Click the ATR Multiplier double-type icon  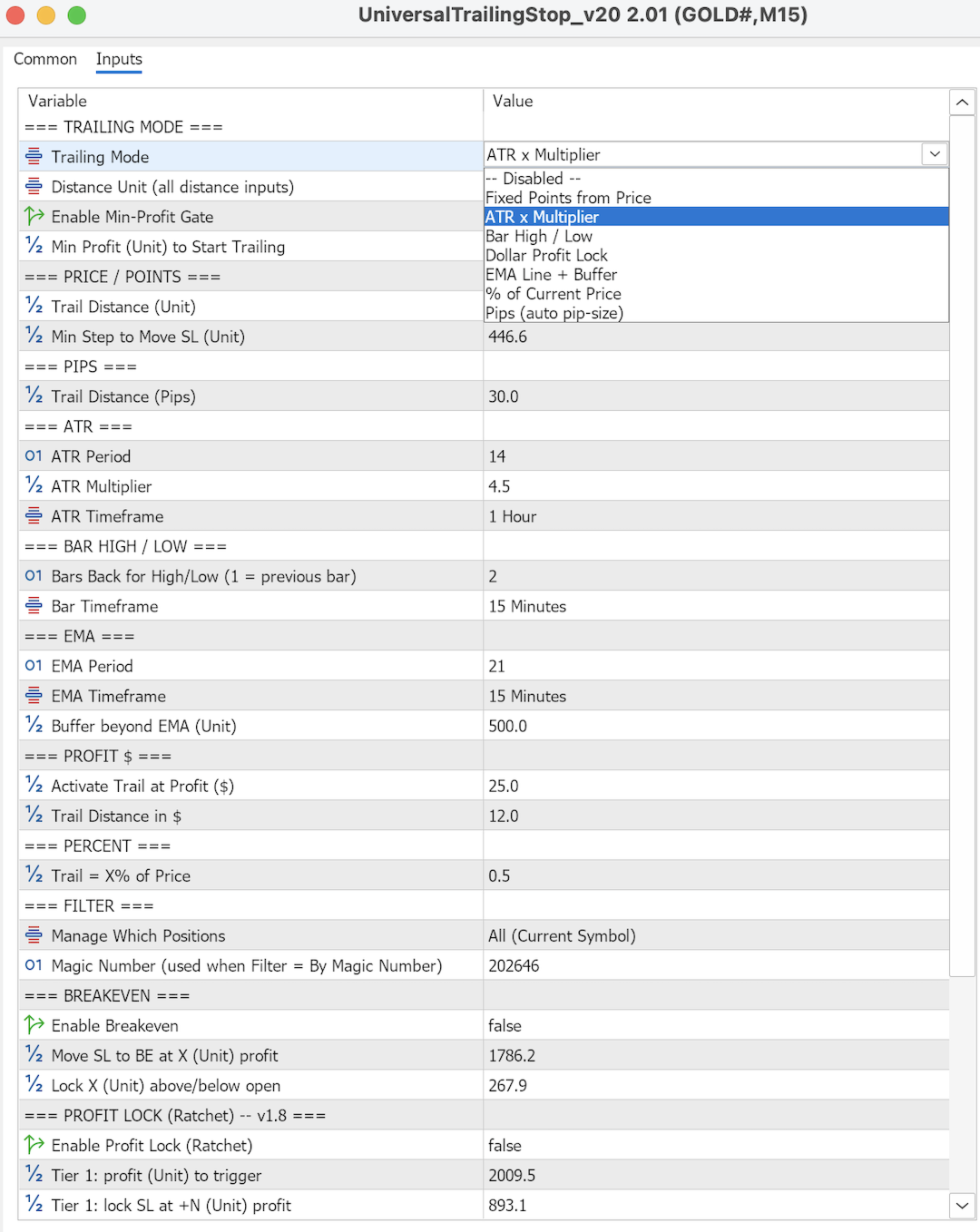coord(34,485)
